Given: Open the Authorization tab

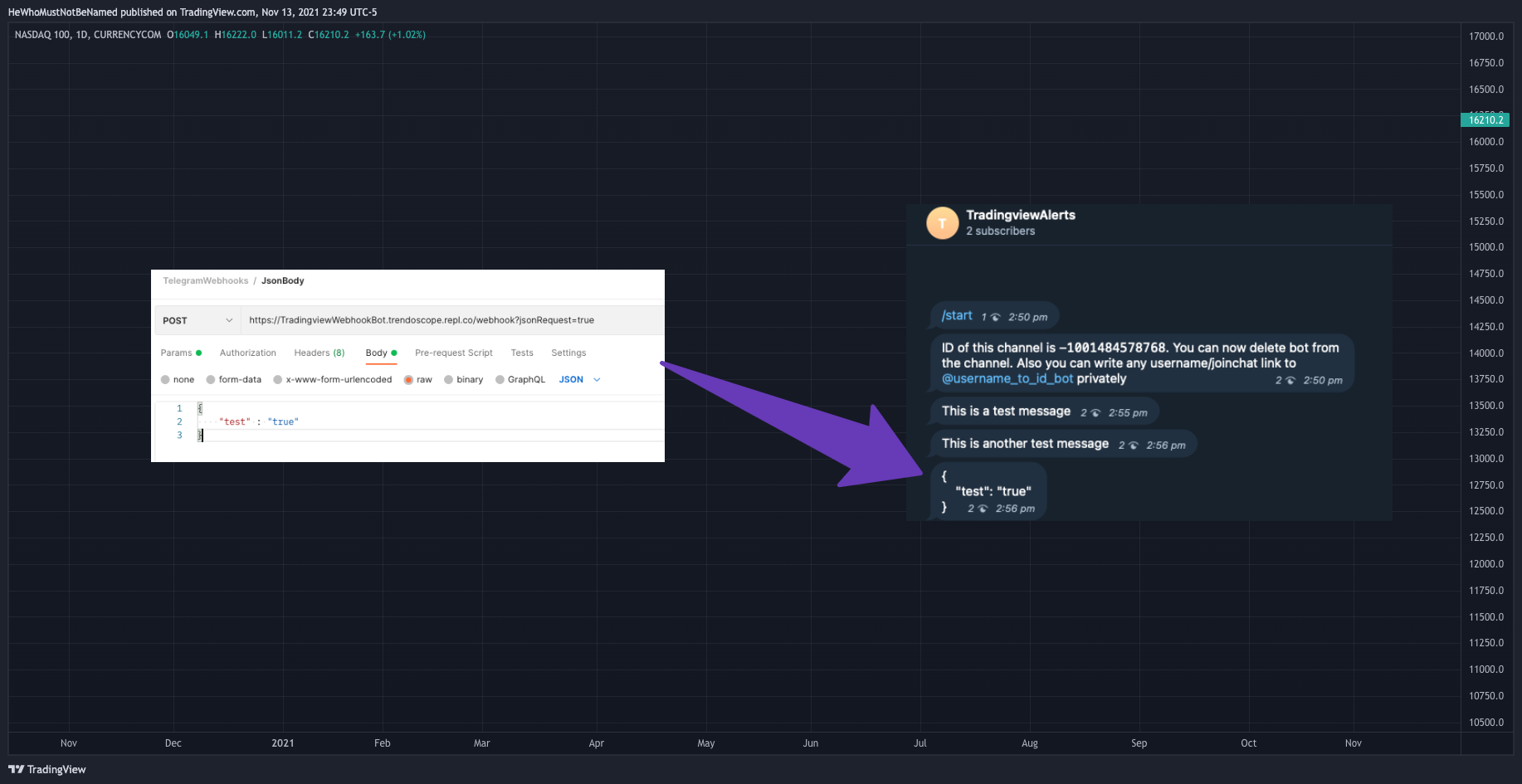Looking at the screenshot, I should coord(248,353).
